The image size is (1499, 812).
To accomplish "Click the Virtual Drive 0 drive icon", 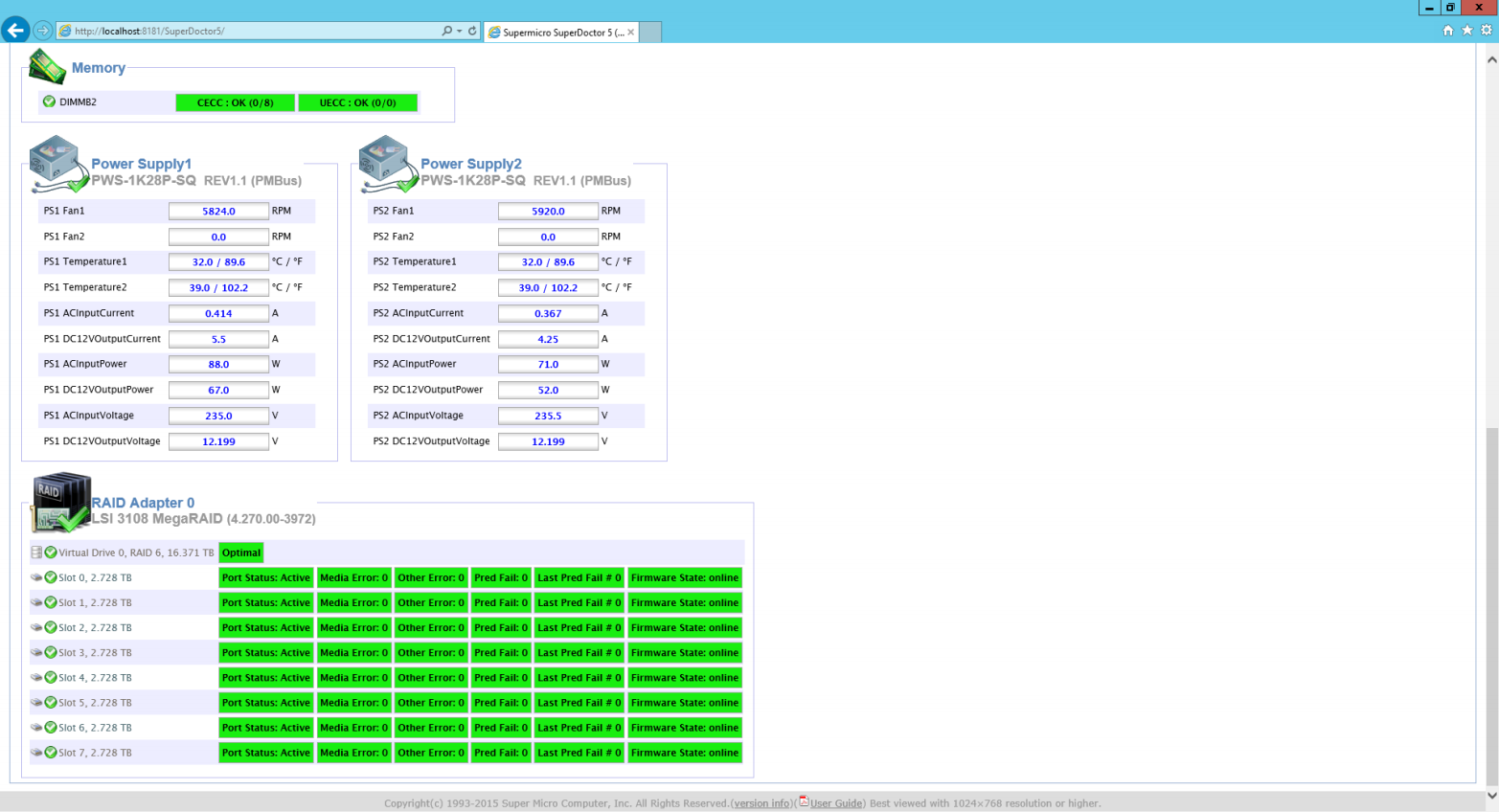I will tap(36, 553).
